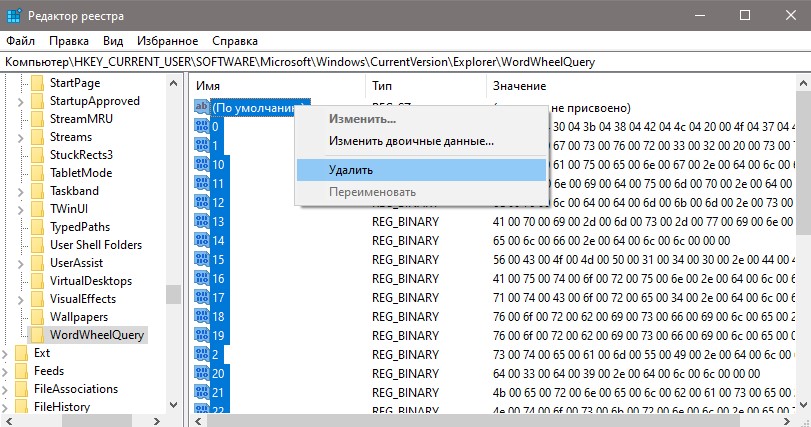Image resolution: width=811 pixels, height=427 pixels.
Task: Click the binary value icon for entry 2
Action: tap(201, 354)
